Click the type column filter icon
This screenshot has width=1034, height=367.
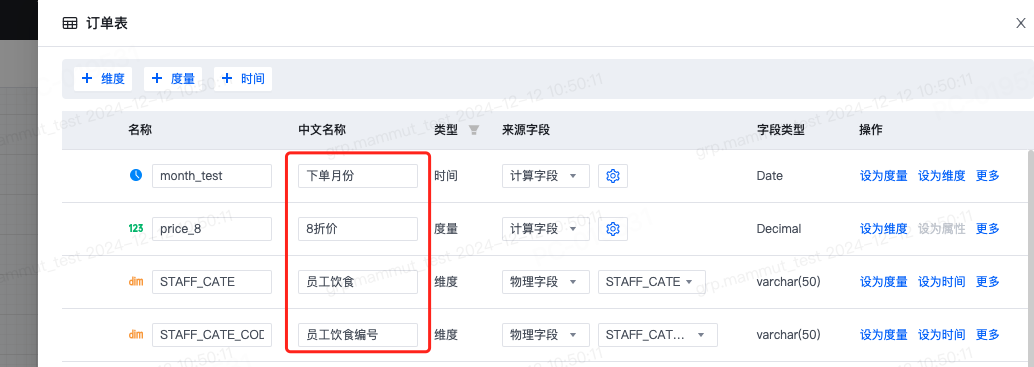[473, 130]
